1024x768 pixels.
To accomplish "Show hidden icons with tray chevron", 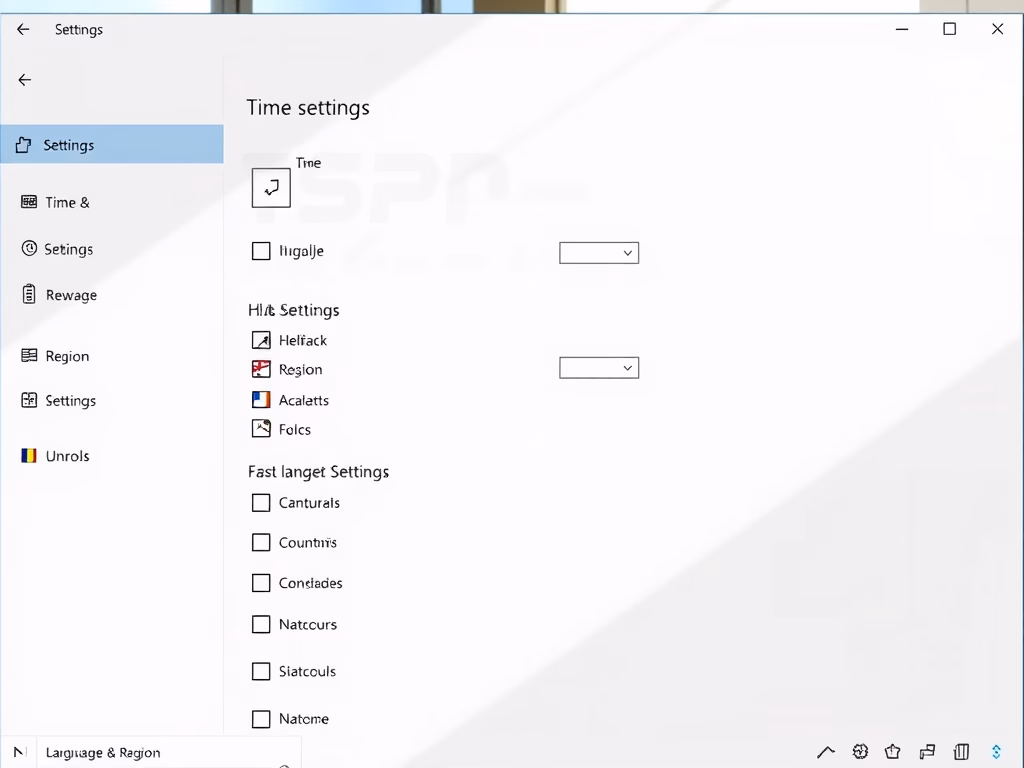I will [825, 752].
